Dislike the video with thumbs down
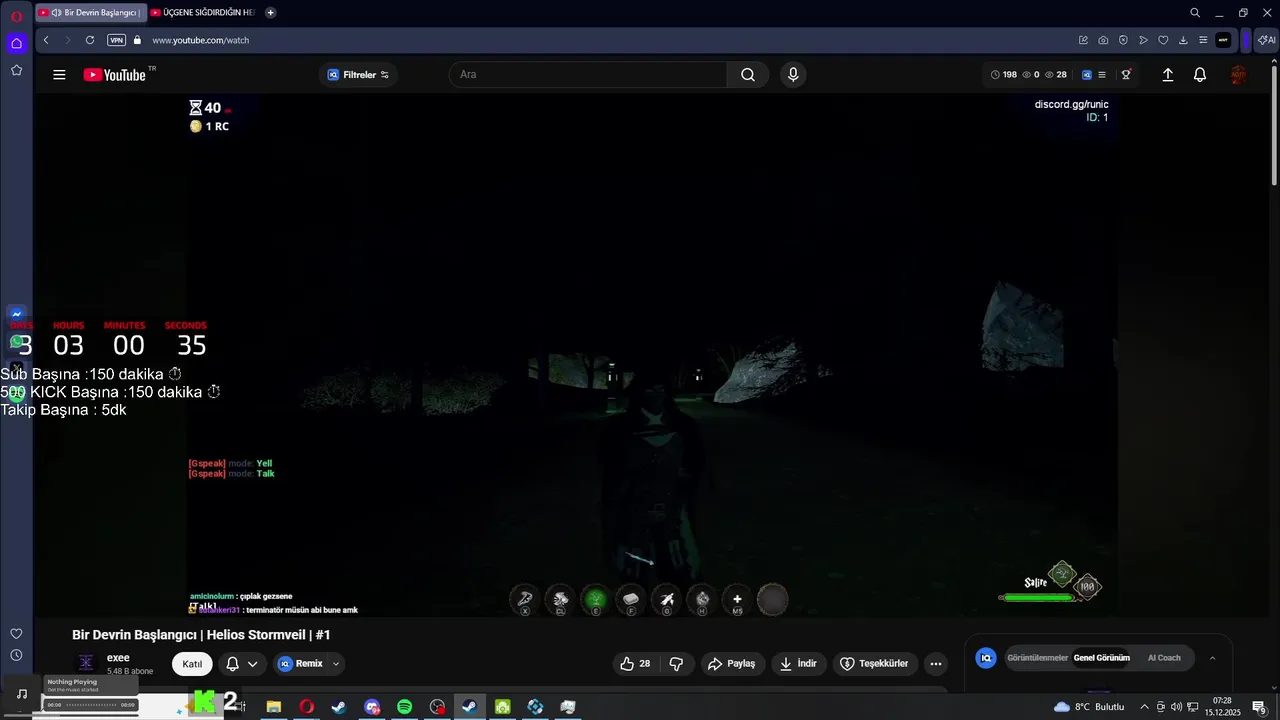The width and height of the screenshot is (1280, 720). click(x=676, y=663)
